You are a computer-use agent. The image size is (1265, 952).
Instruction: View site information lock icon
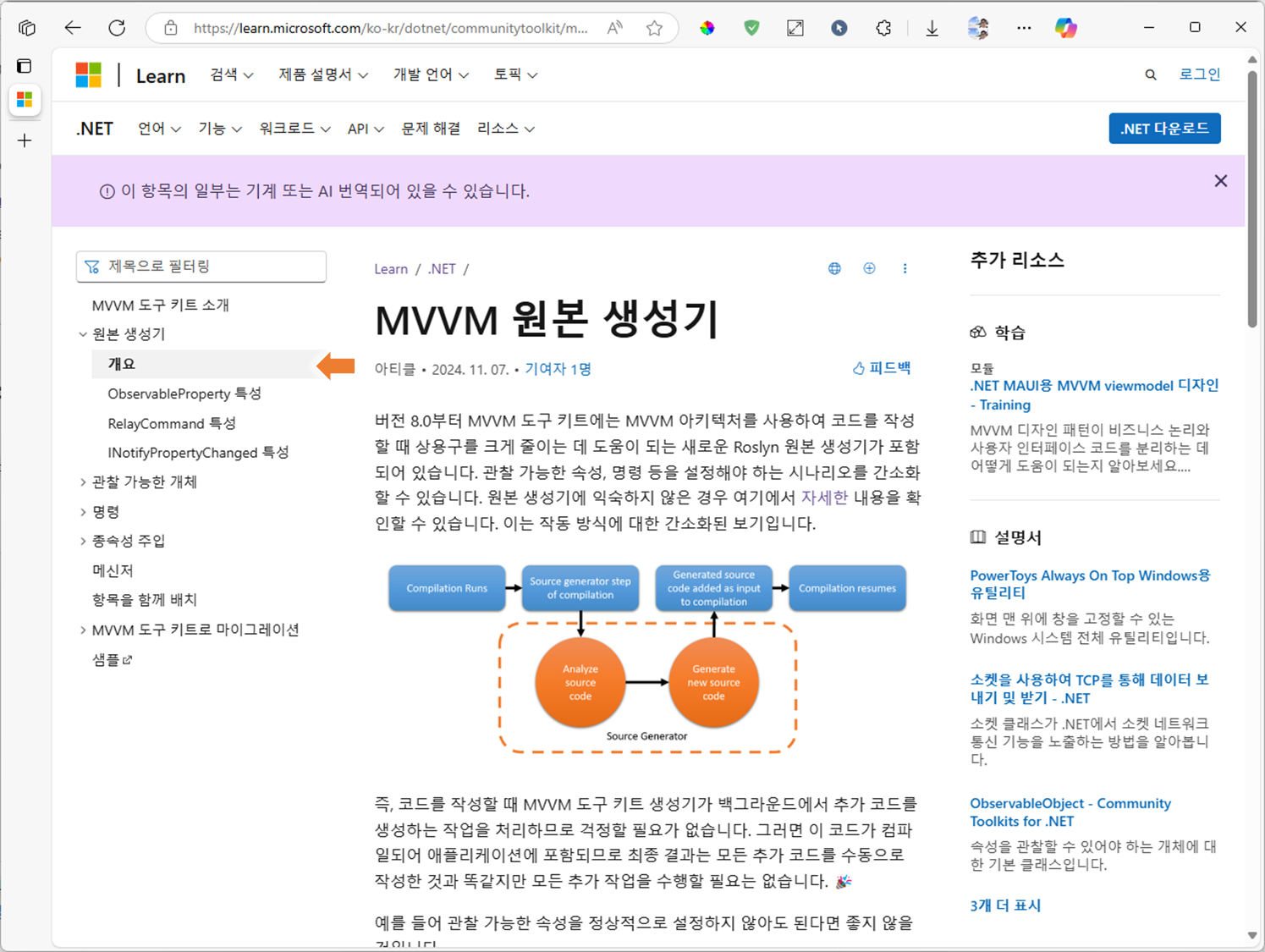point(171,28)
